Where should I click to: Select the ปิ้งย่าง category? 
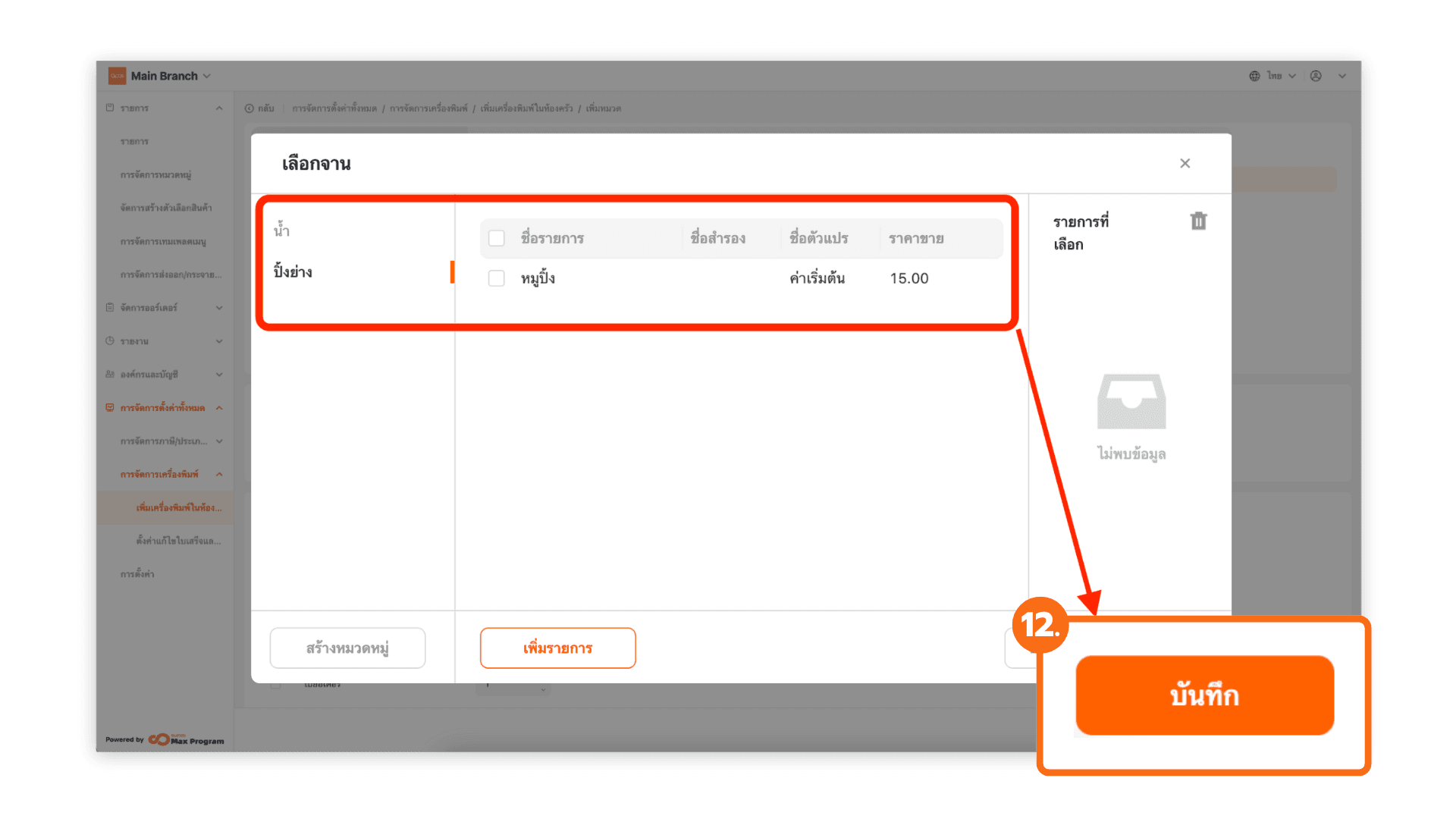coord(293,271)
